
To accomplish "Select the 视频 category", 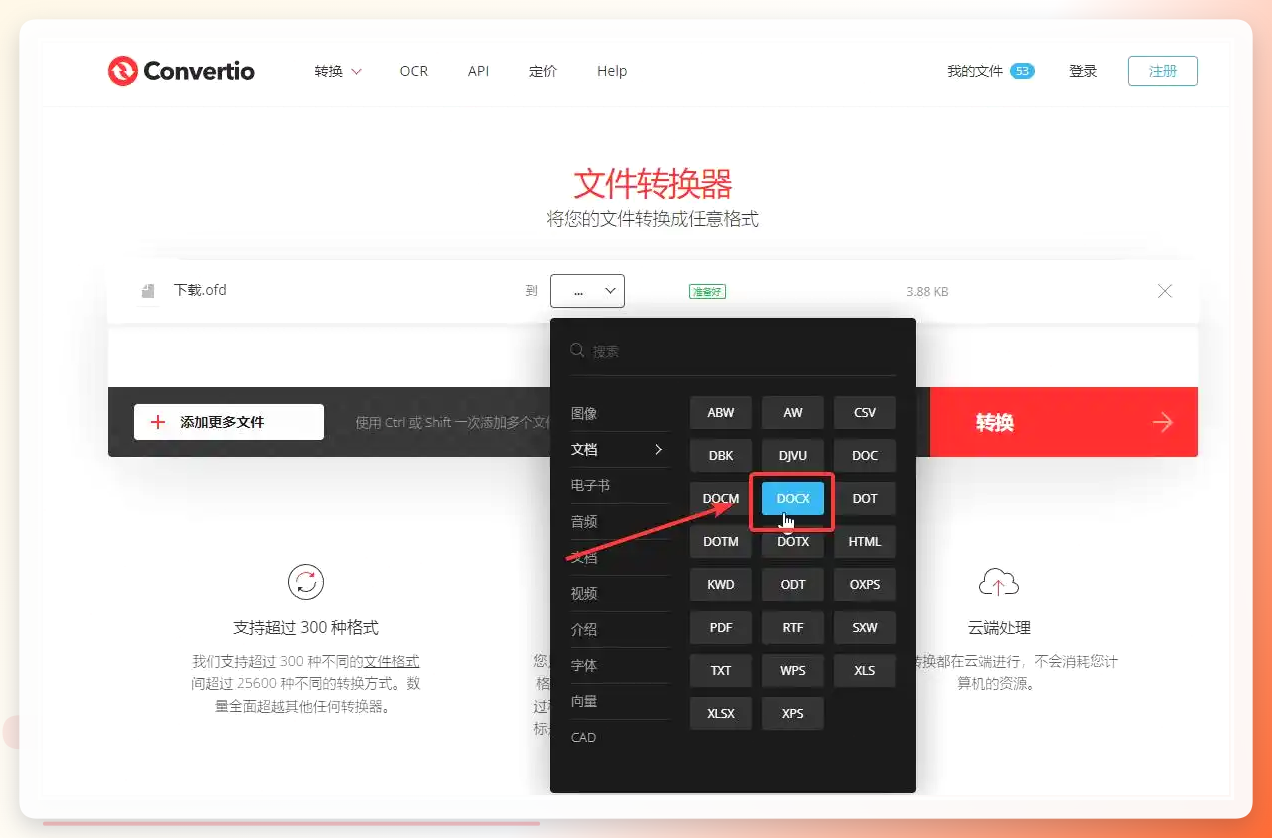I will click(x=584, y=593).
